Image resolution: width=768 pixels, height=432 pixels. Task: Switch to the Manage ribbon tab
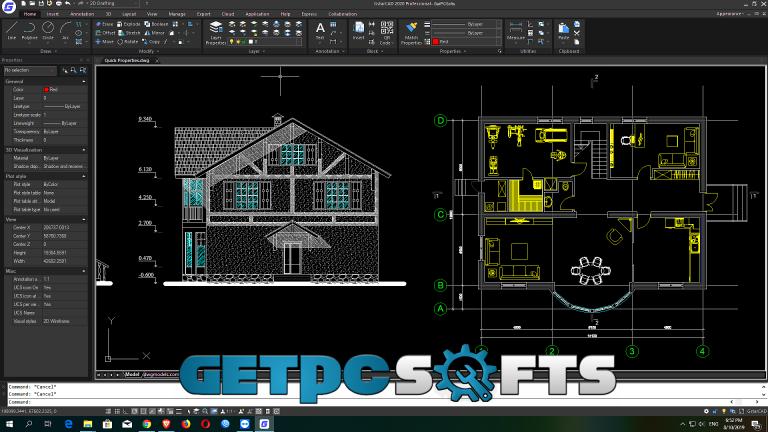177,14
